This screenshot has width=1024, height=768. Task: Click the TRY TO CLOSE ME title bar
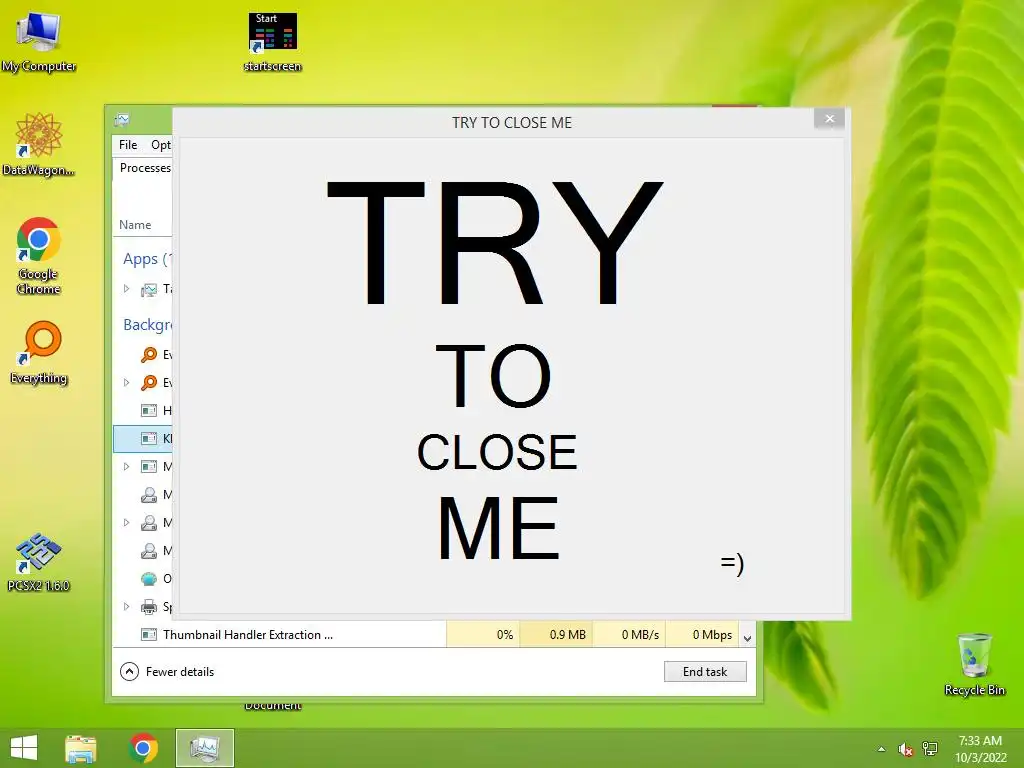512,123
